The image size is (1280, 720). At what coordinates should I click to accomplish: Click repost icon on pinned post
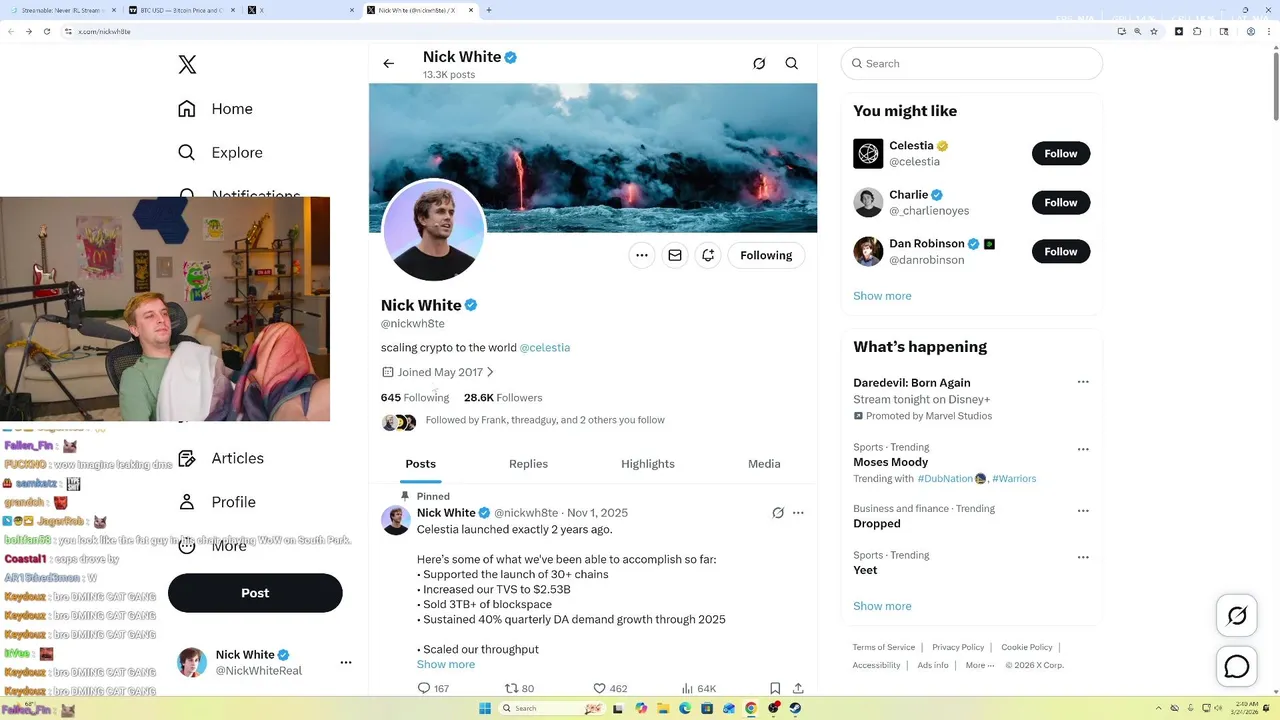pos(511,688)
